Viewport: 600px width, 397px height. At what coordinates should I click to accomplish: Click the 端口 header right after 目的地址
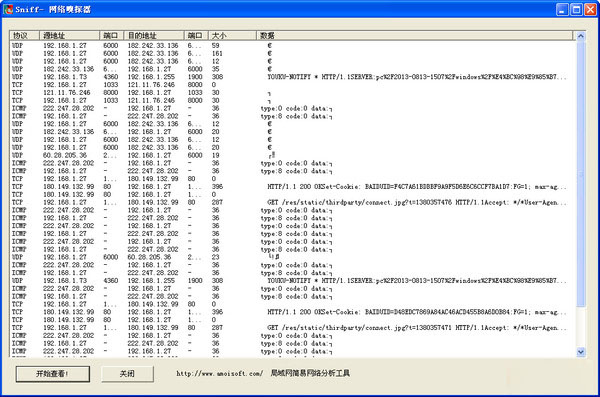(196, 36)
